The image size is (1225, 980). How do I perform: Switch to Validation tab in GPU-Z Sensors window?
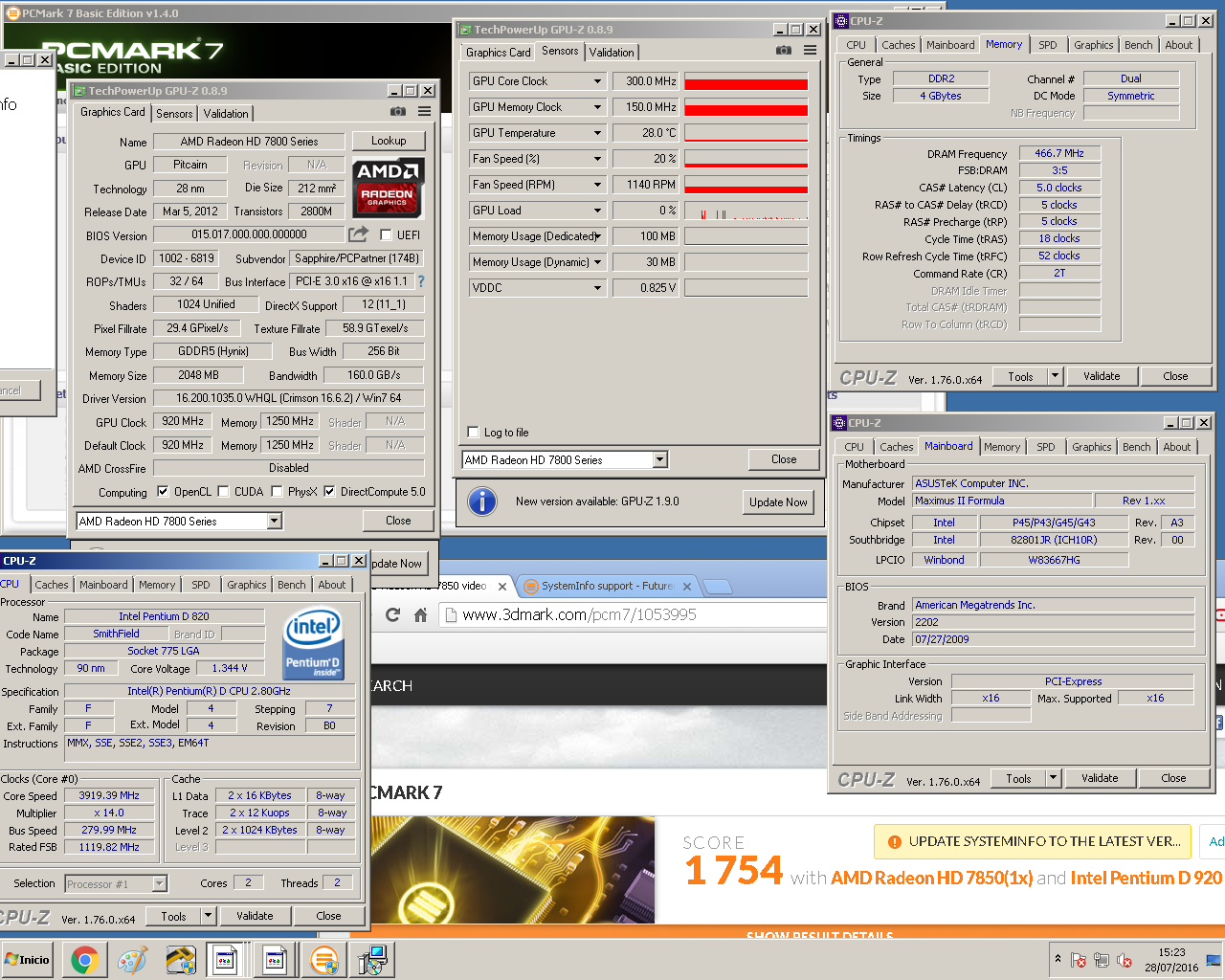pyautogui.click(x=612, y=53)
